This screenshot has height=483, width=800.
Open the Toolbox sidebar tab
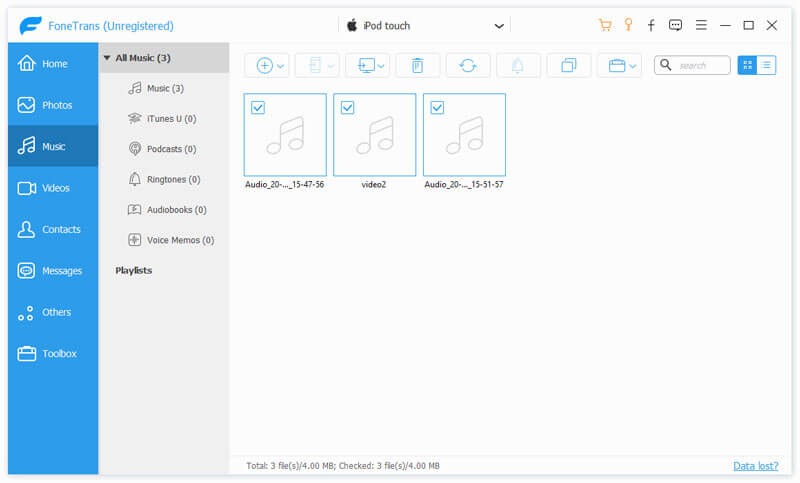tap(52, 353)
